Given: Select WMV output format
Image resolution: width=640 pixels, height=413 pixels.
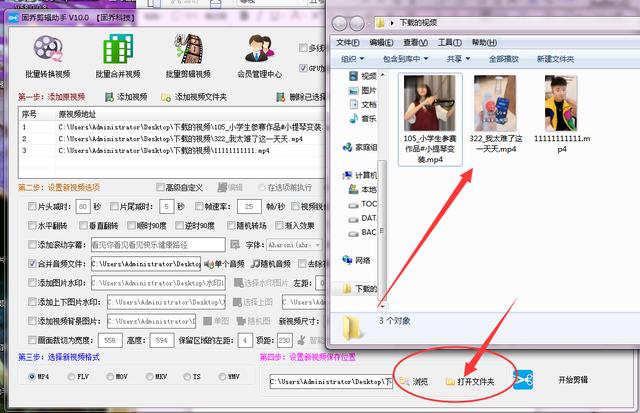Looking at the screenshot, I should (x=222, y=376).
